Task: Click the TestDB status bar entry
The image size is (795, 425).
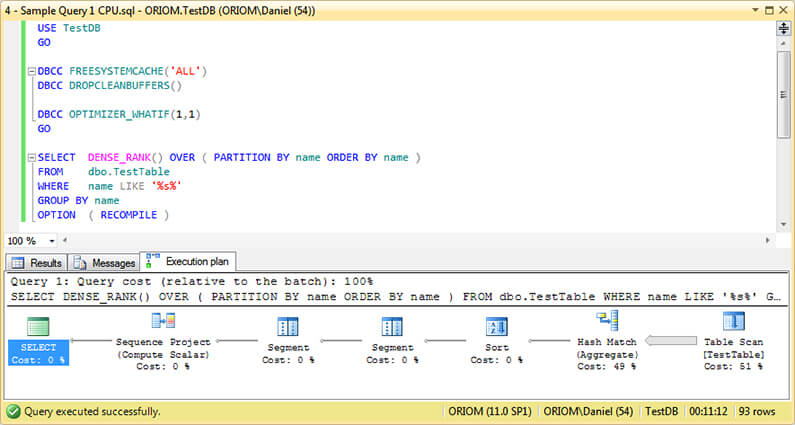Action: [661, 411]
